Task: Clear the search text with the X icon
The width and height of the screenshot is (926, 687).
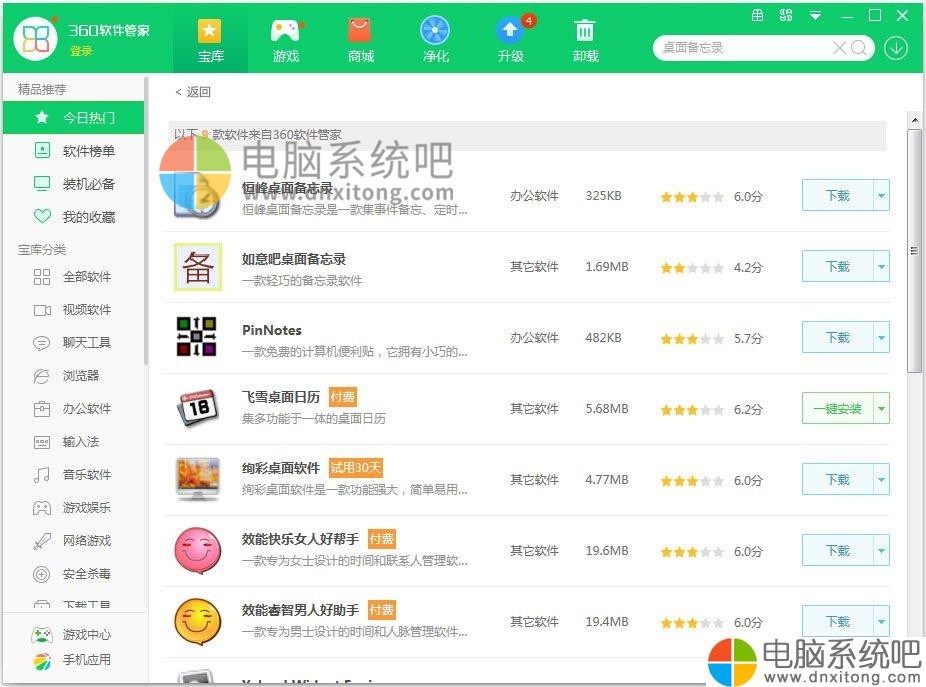Action: [x=839, y=48]
